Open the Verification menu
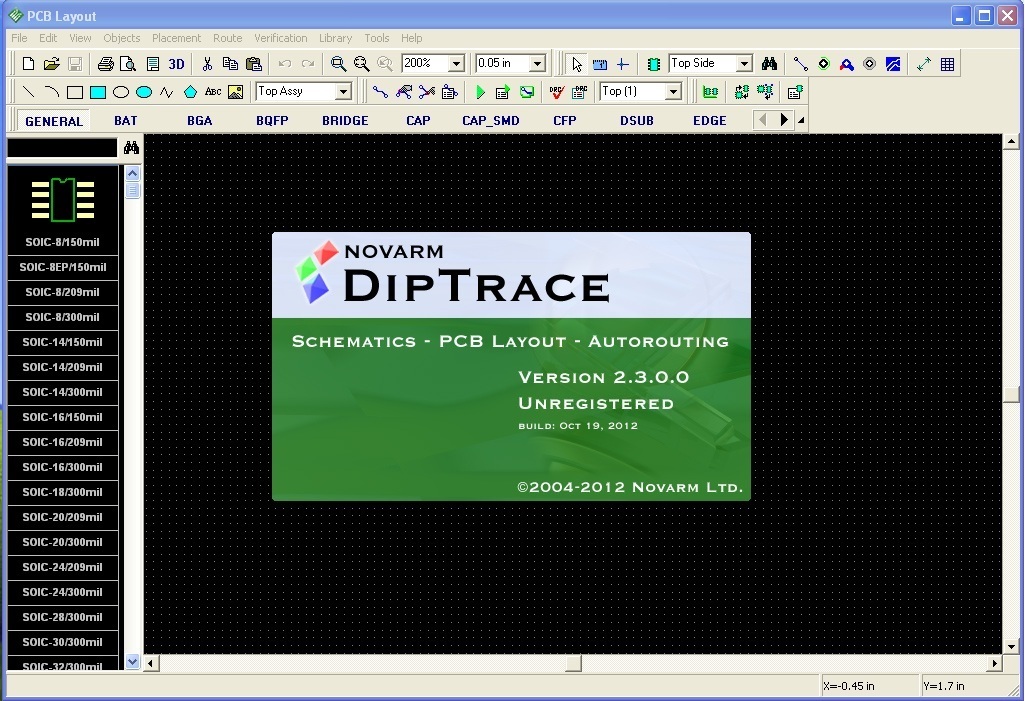This screenshot has width=1025, height=701. coord(280,38)
